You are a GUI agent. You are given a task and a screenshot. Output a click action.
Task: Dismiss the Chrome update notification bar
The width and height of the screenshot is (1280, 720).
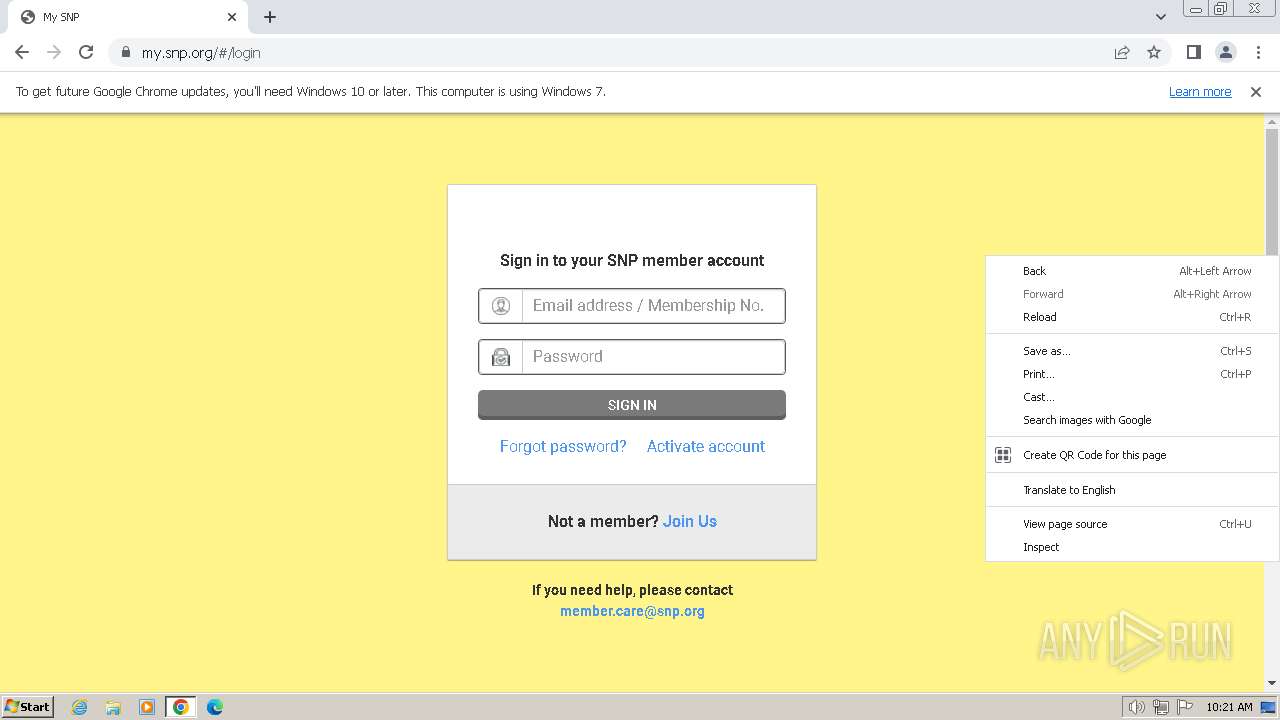1256,92
